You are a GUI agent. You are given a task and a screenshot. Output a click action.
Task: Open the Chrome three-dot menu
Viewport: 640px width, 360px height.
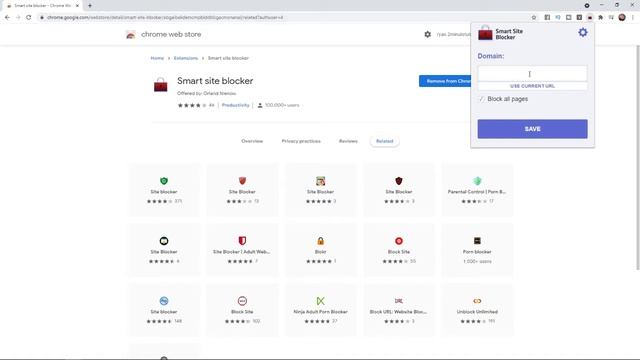[x=633, y=18]
